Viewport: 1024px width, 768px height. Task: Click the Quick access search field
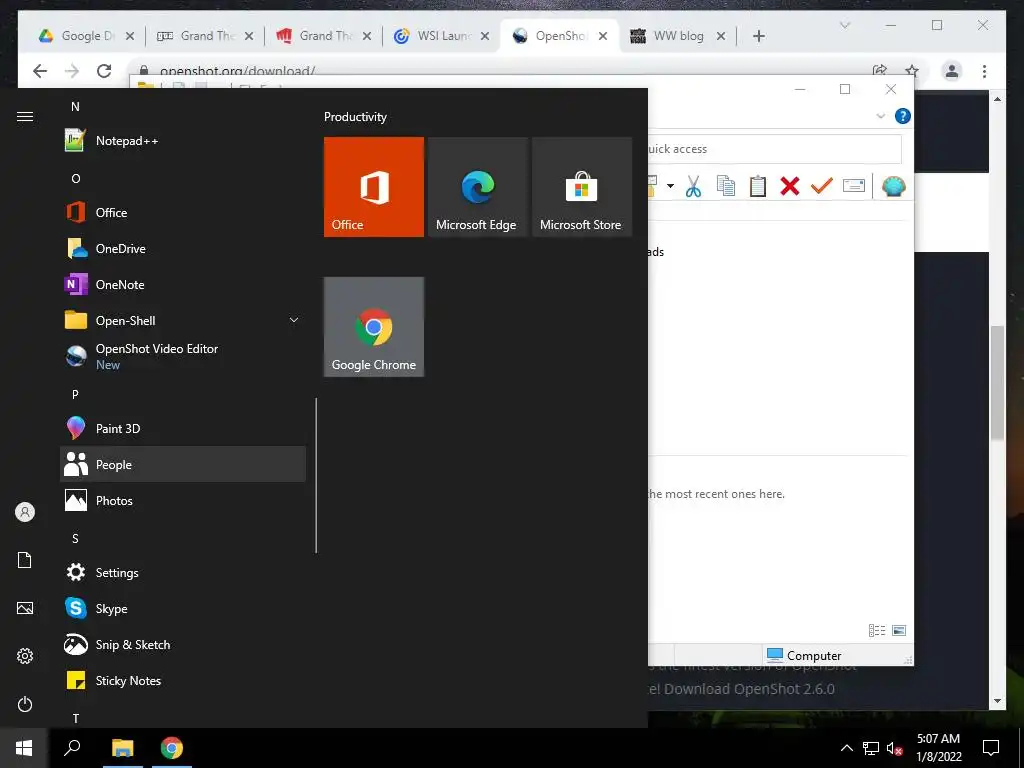[775, 149]
